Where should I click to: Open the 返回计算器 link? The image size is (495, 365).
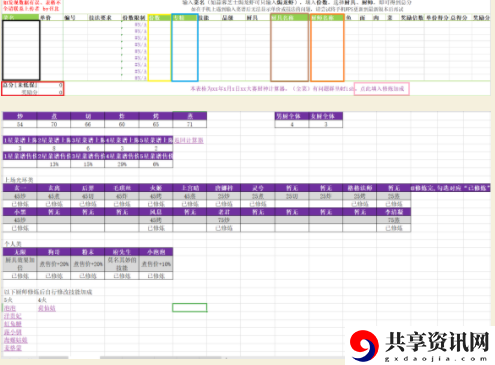189,140
